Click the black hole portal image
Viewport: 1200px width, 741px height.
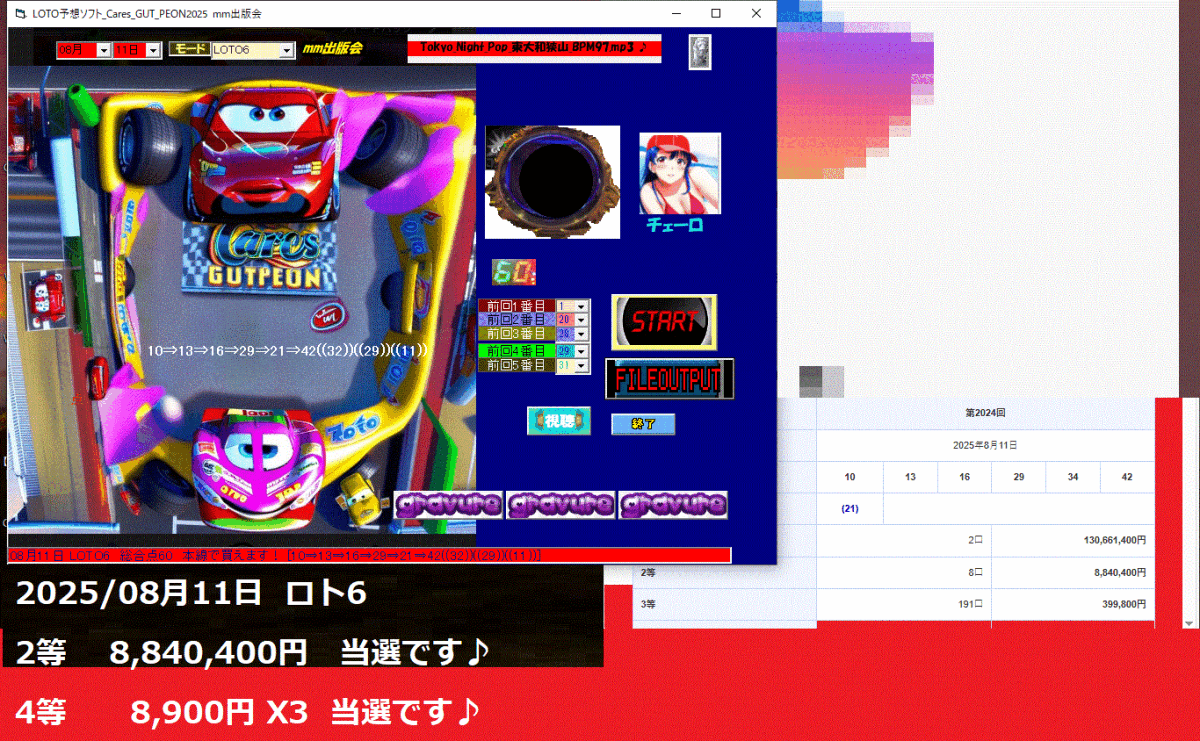(x=552, y=182)
